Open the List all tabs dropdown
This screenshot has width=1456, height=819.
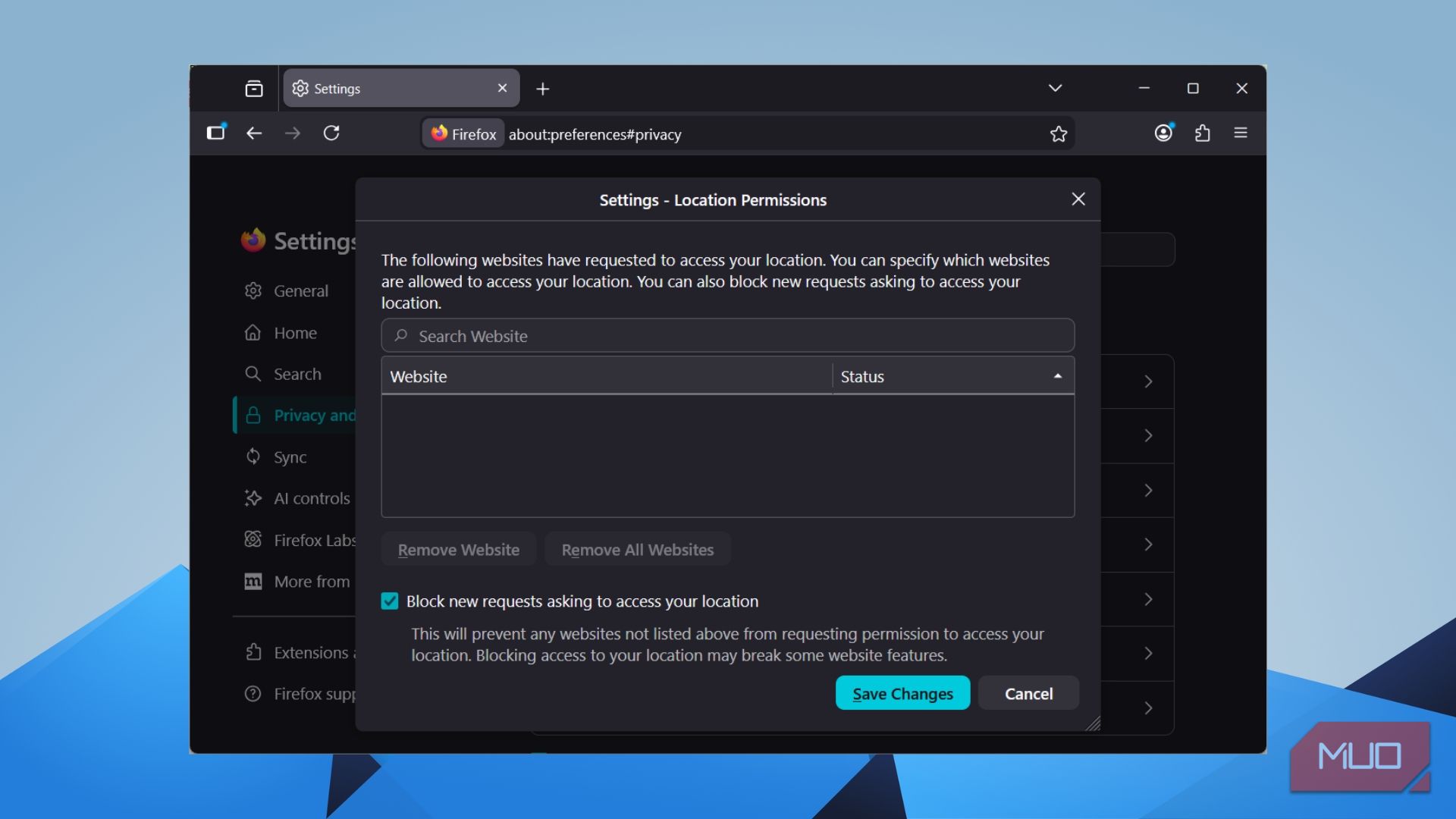pos(1055,88)
